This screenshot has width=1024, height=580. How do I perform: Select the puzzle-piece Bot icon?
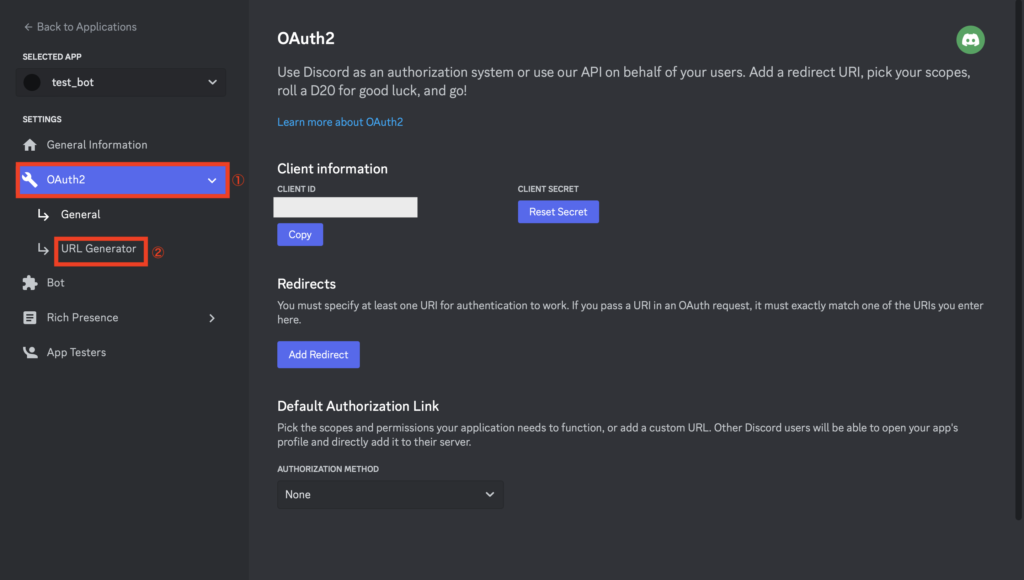(x=28, y=282)
